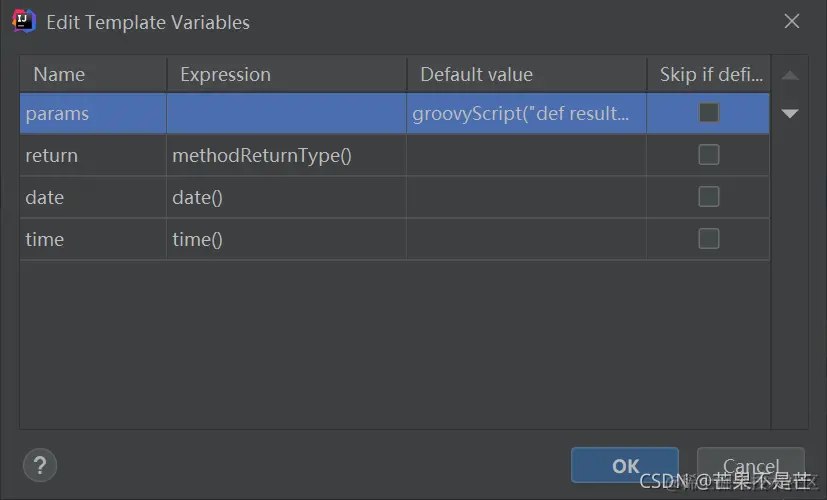Toggle Skip if defined for params
The width and height of the screenshot is (827, 500).
pyautogui.click(x=708, y=112)
